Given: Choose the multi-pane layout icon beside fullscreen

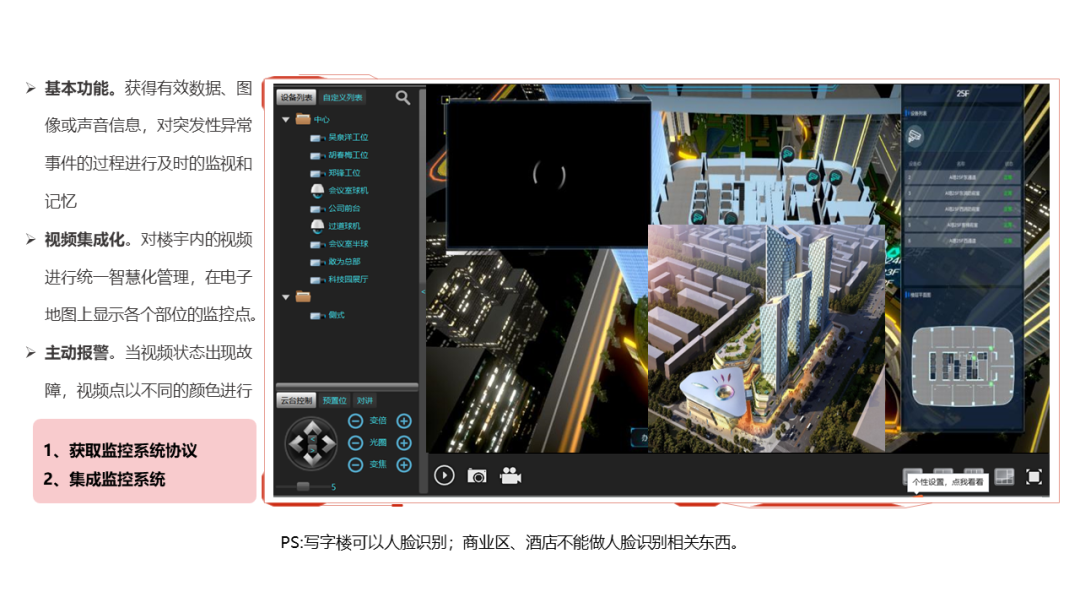Looking at the screenshot, I should [x=1004, y=476].
